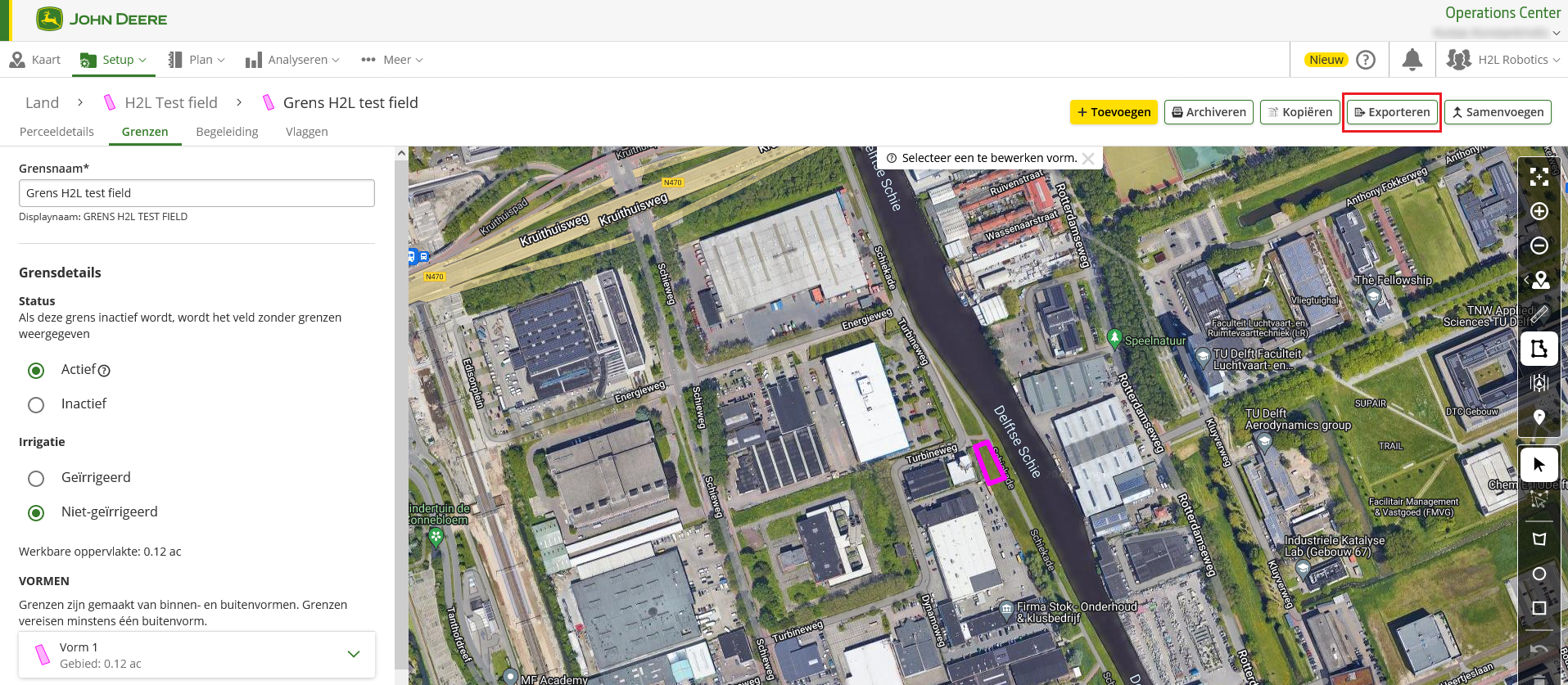This screenshot has width=1568, height=685.
Task: Switch to the Perceeldetails tab
Action: coord(56,132)
